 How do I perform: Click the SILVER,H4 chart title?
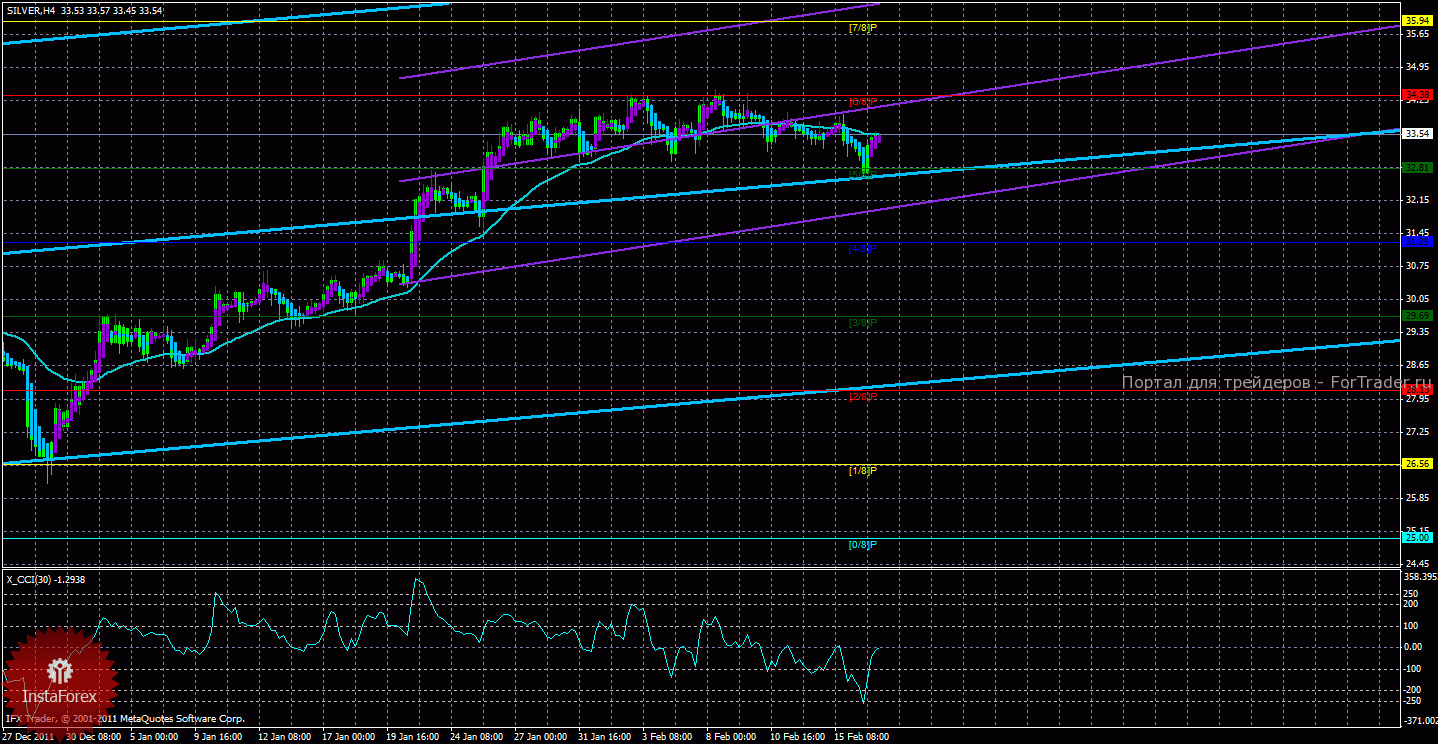click(28, 10)
